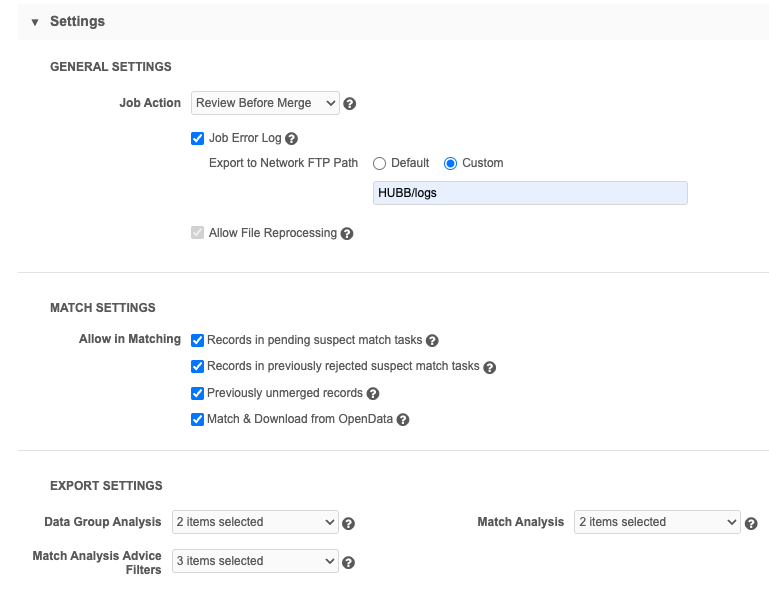The height and width of the screenshot is (593, 769).
Task: Select the Default FTP path radio button
Action: (379, 163)
